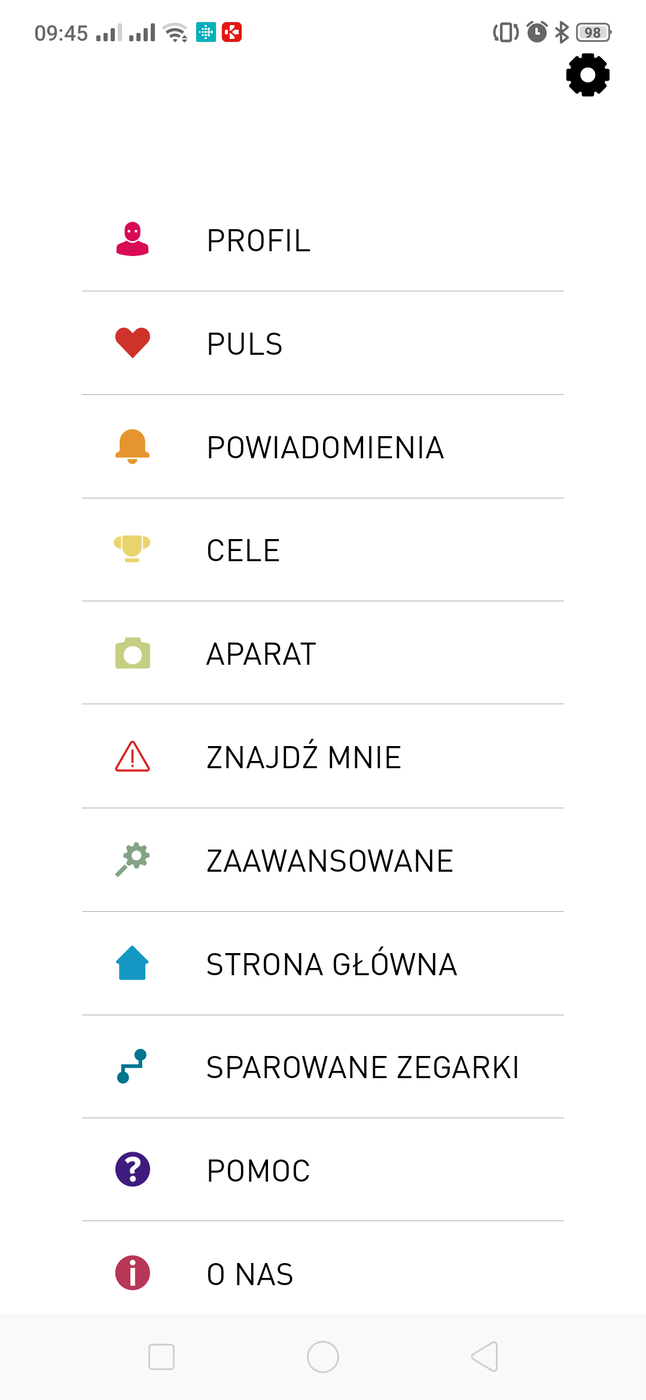Open the PROFIL menu entry
The image size is (646, 1400).
coord(258,241)
